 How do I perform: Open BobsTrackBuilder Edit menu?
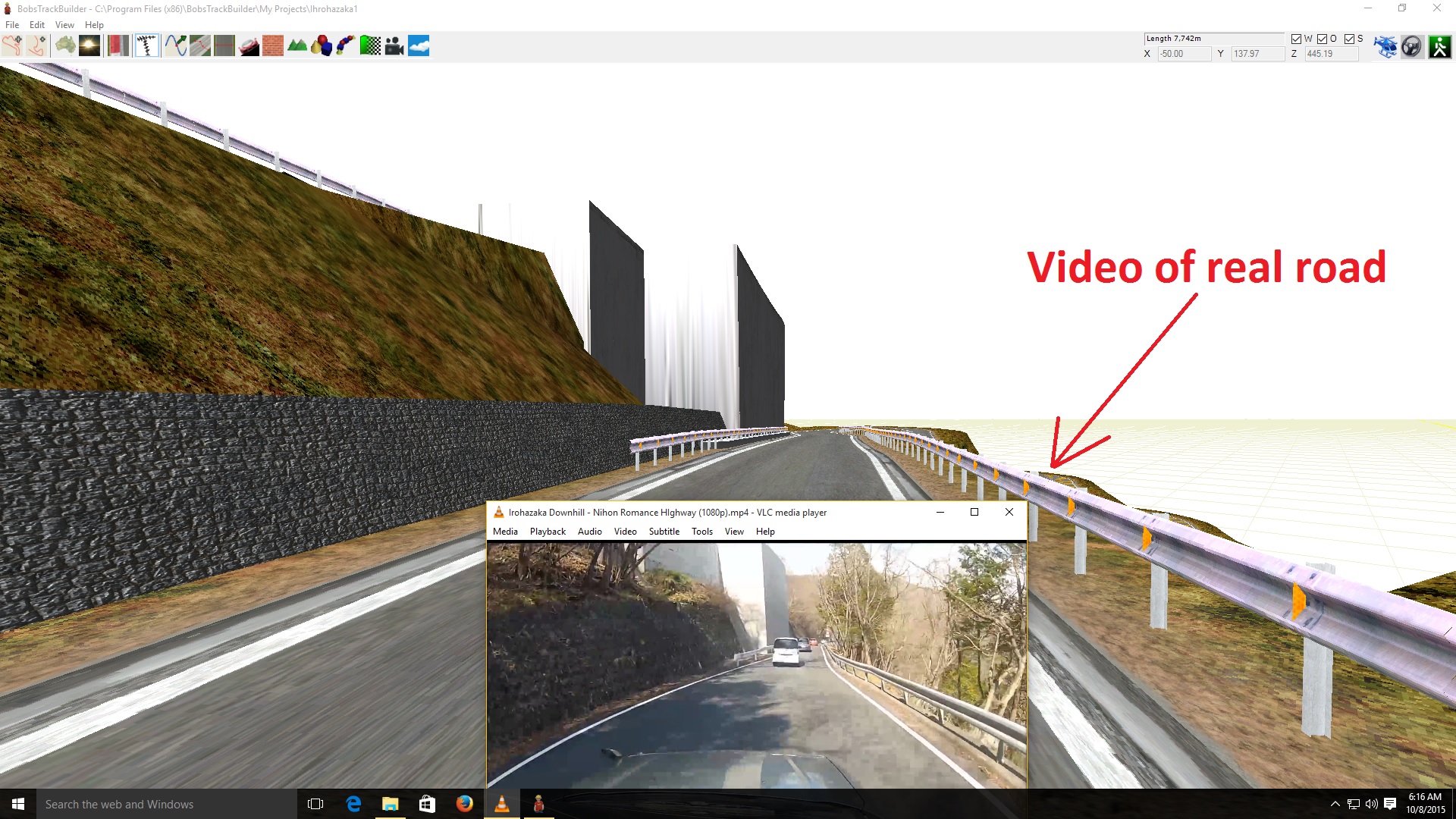pos(37,25)
